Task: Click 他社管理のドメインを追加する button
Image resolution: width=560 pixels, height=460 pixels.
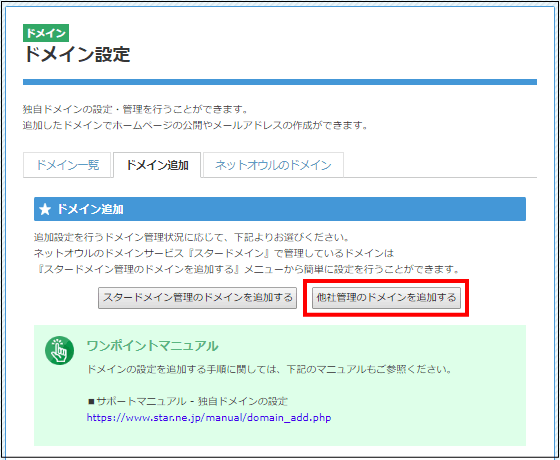Action: (x=386, y=298)
